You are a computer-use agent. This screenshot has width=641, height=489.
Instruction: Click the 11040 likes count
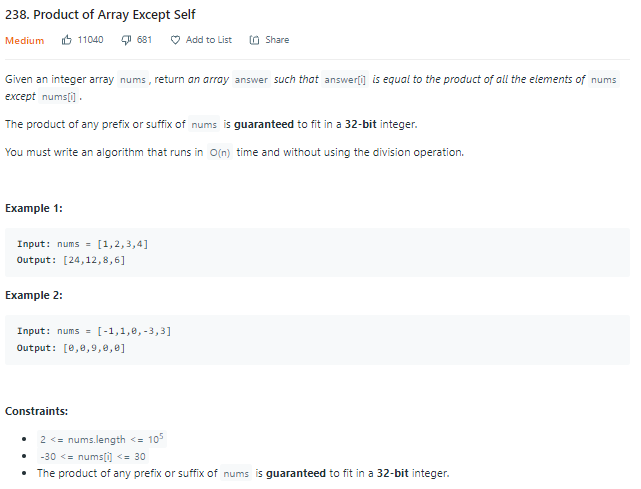click(90, 40)
